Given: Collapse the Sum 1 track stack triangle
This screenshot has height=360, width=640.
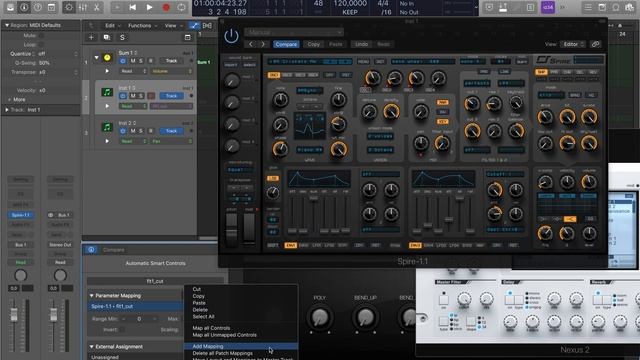Looking at the screenshot, I should pos(96,58).
